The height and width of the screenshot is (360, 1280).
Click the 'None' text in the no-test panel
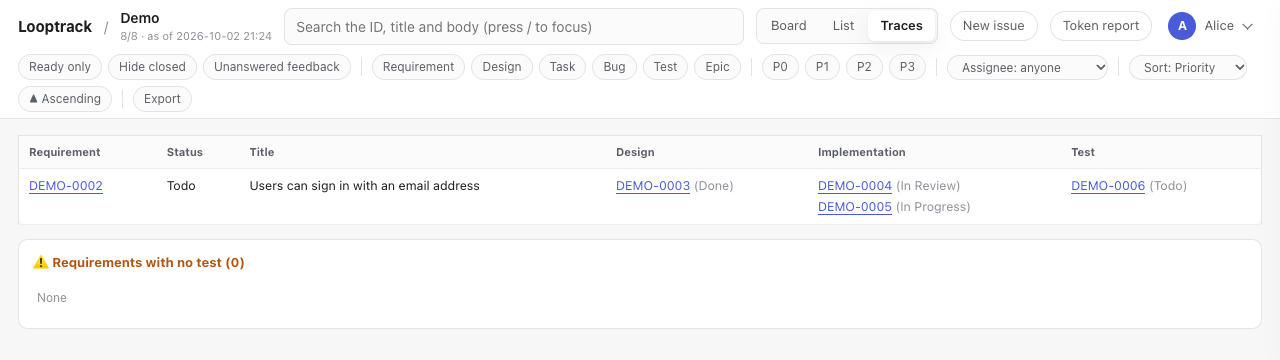(52, 298)
